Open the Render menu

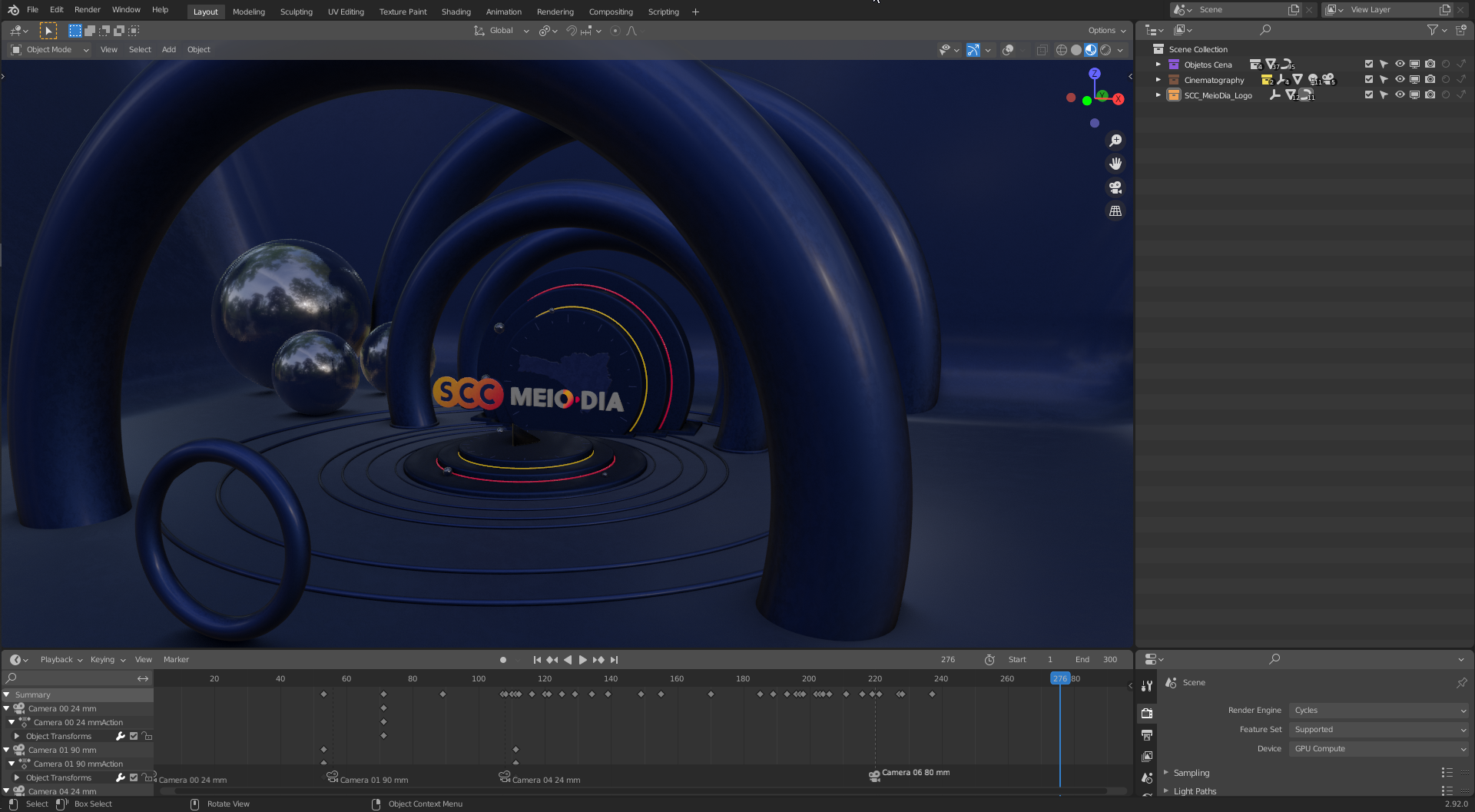click(x=87, y=10)
